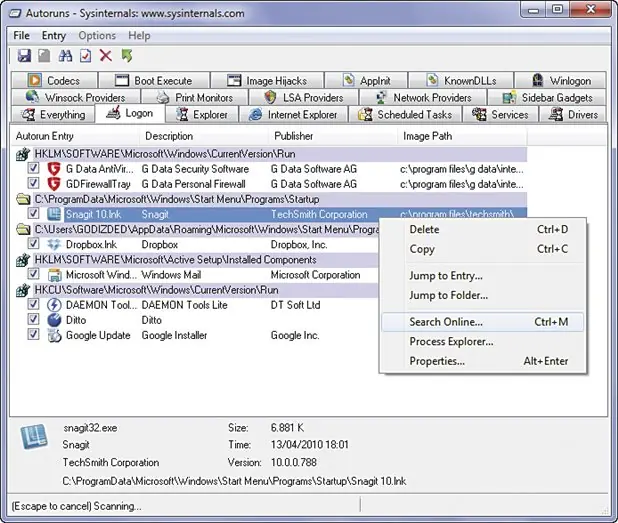
Task: Open the Scheduled Tasks tab
Action: (x=405, y=115)
